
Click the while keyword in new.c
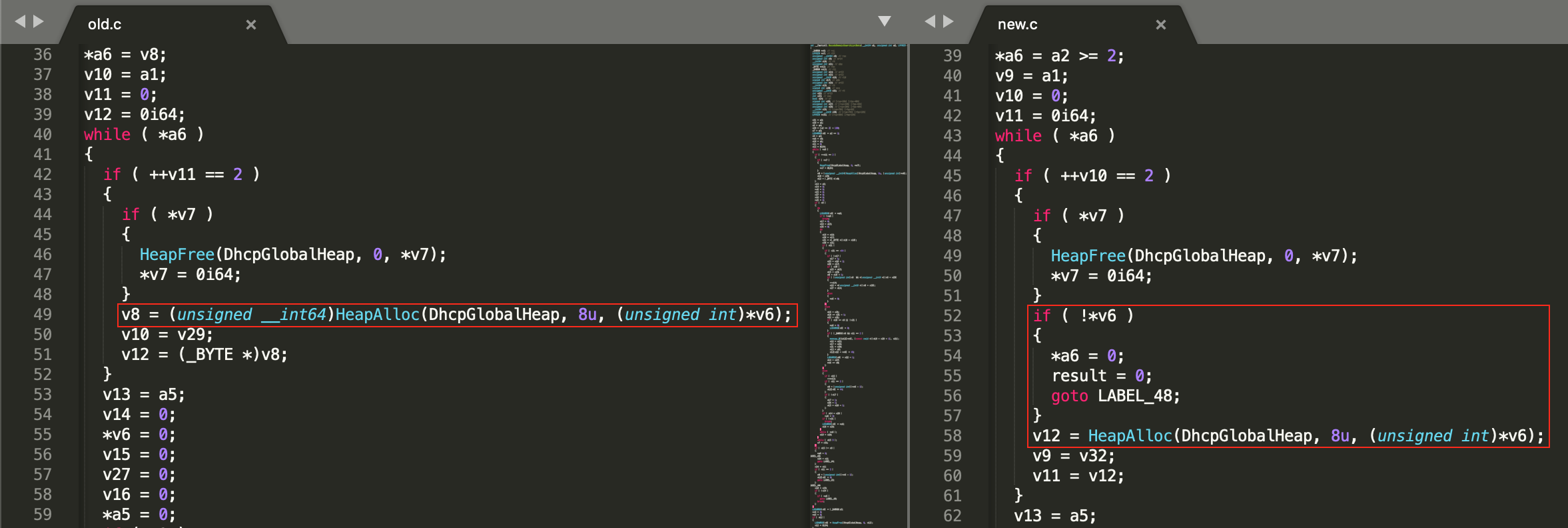(1018, 136)
